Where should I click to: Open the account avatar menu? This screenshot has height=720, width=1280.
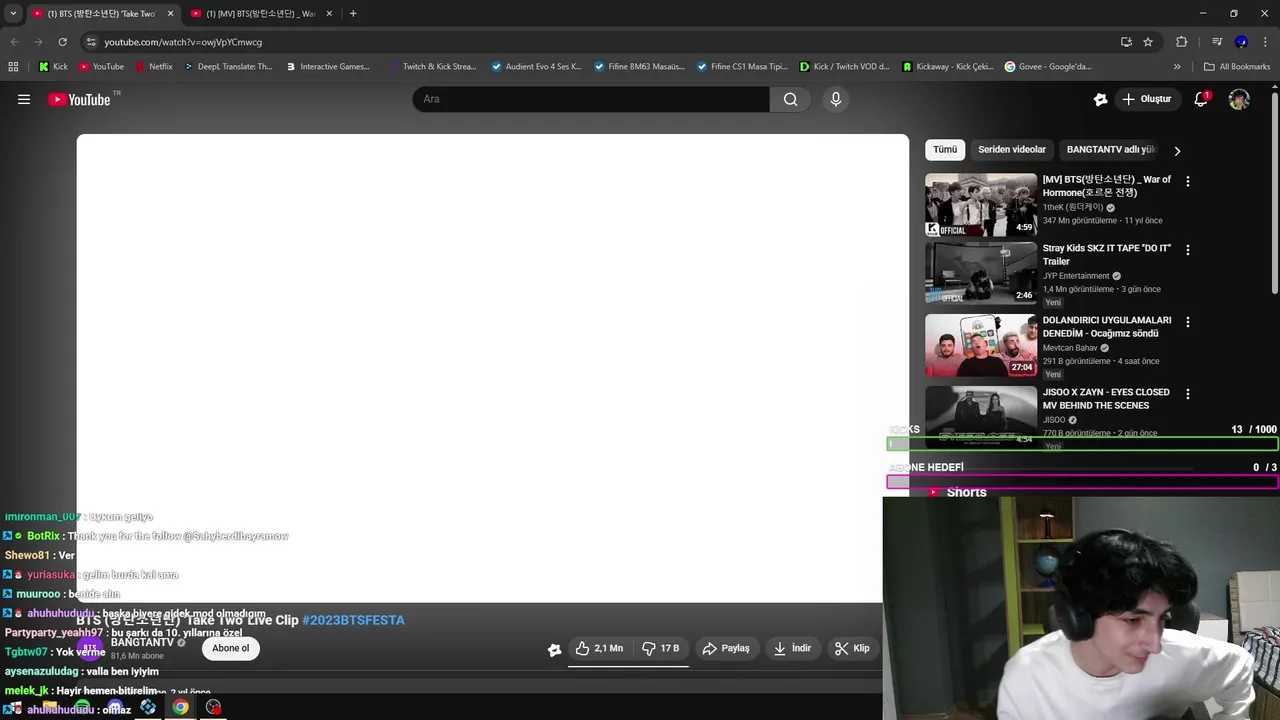click(1239, 99)
